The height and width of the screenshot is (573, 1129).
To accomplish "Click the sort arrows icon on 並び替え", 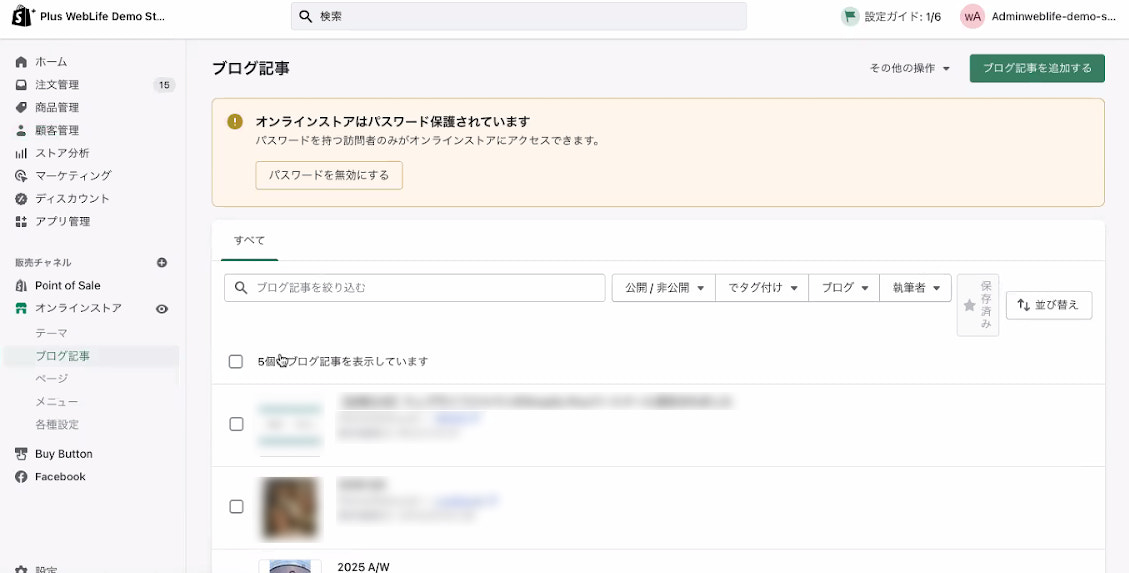I will 1023,305.
